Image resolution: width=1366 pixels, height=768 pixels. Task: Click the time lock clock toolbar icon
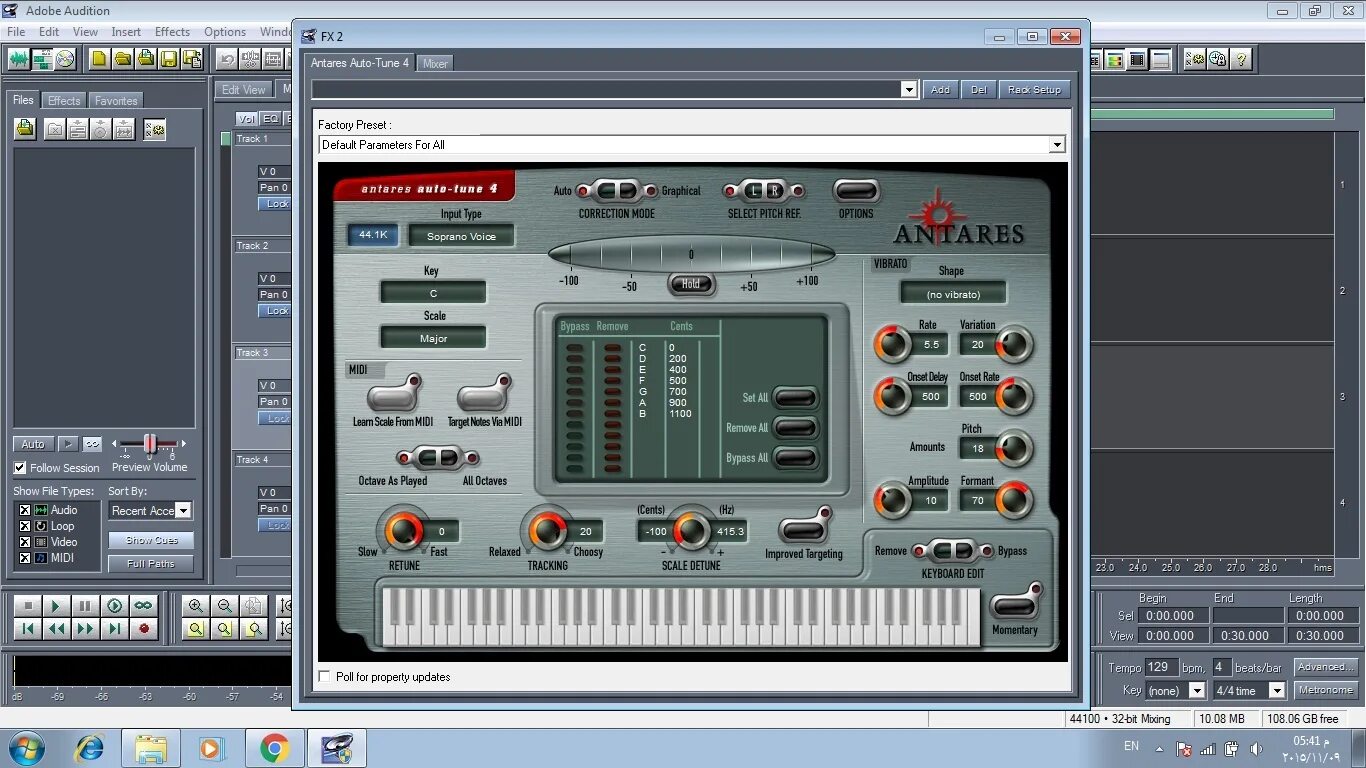pos(1218,59)
